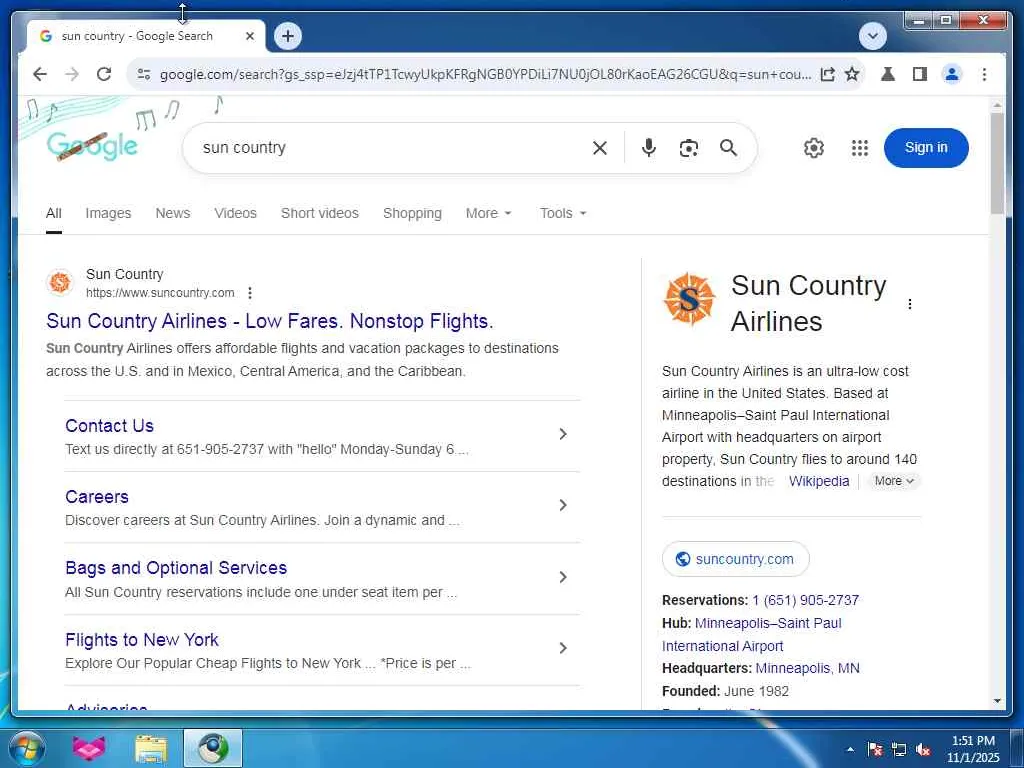Expand description with the More button
This screenshot has height=768, width=1024.
(893, 481)
